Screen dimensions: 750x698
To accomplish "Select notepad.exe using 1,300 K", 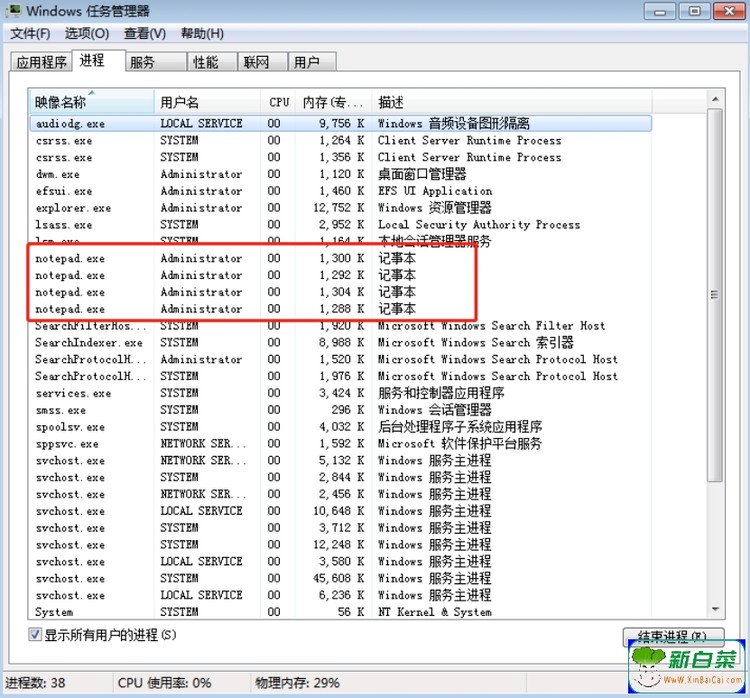I will [x=341, y=258].
